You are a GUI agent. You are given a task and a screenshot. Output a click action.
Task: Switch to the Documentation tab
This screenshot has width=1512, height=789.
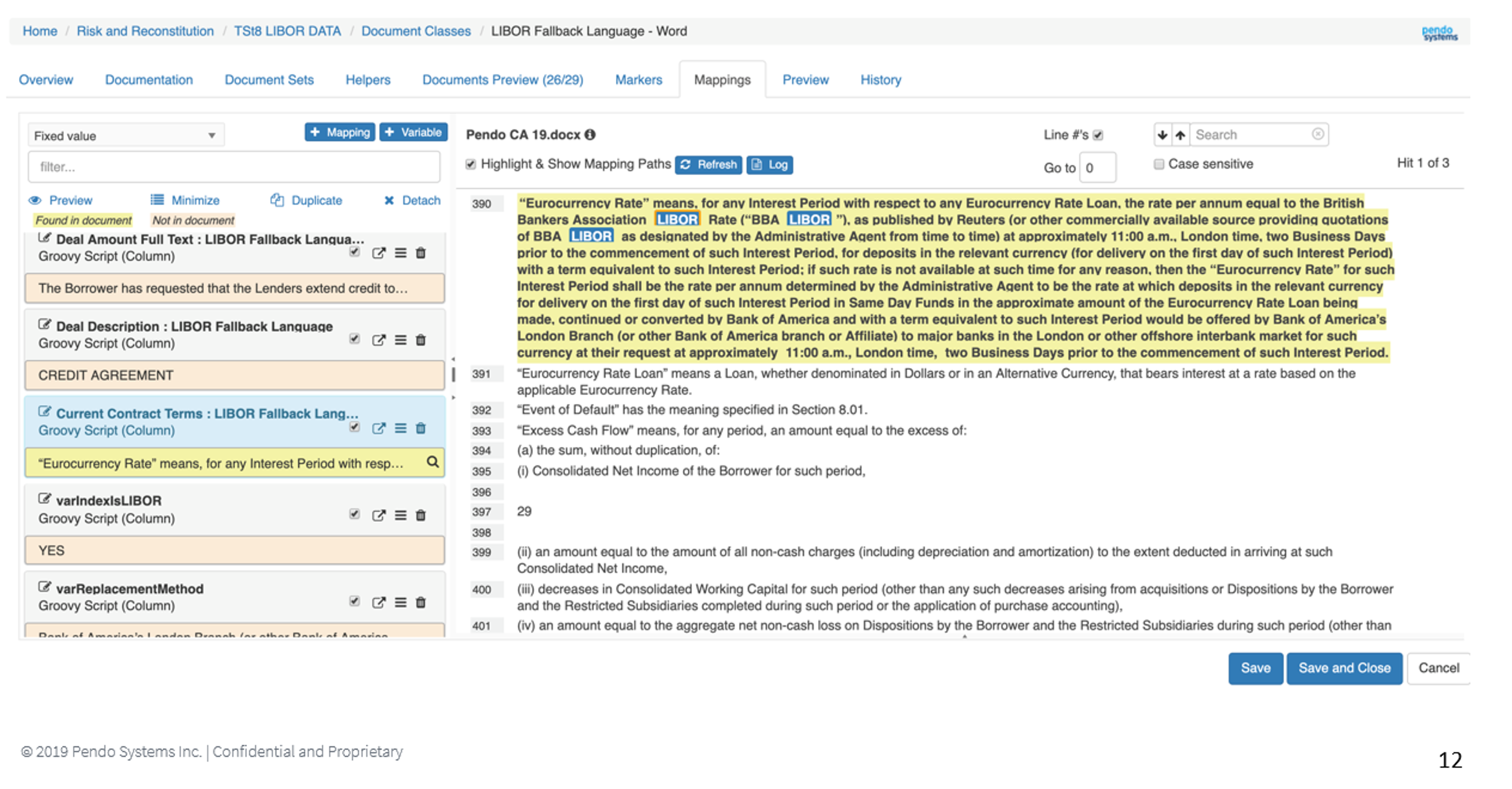click(x=149, y=80)
